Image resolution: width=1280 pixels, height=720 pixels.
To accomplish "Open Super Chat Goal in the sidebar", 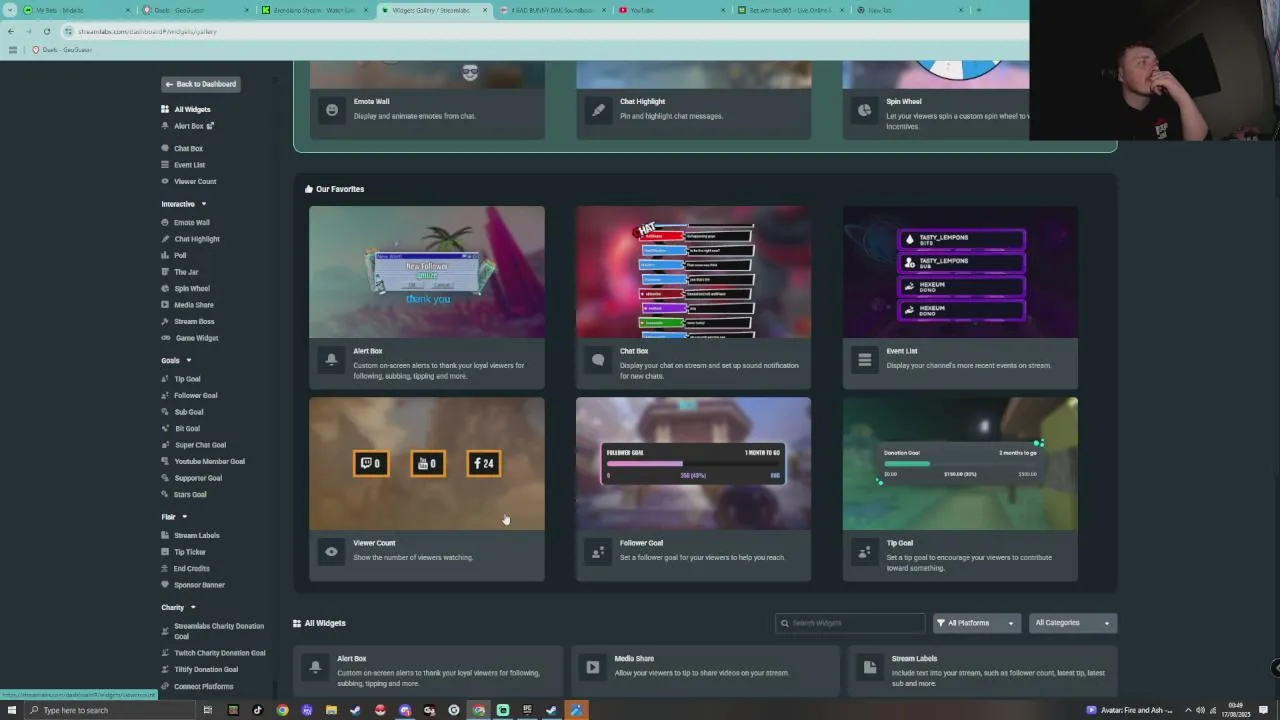I will (193, 445).
